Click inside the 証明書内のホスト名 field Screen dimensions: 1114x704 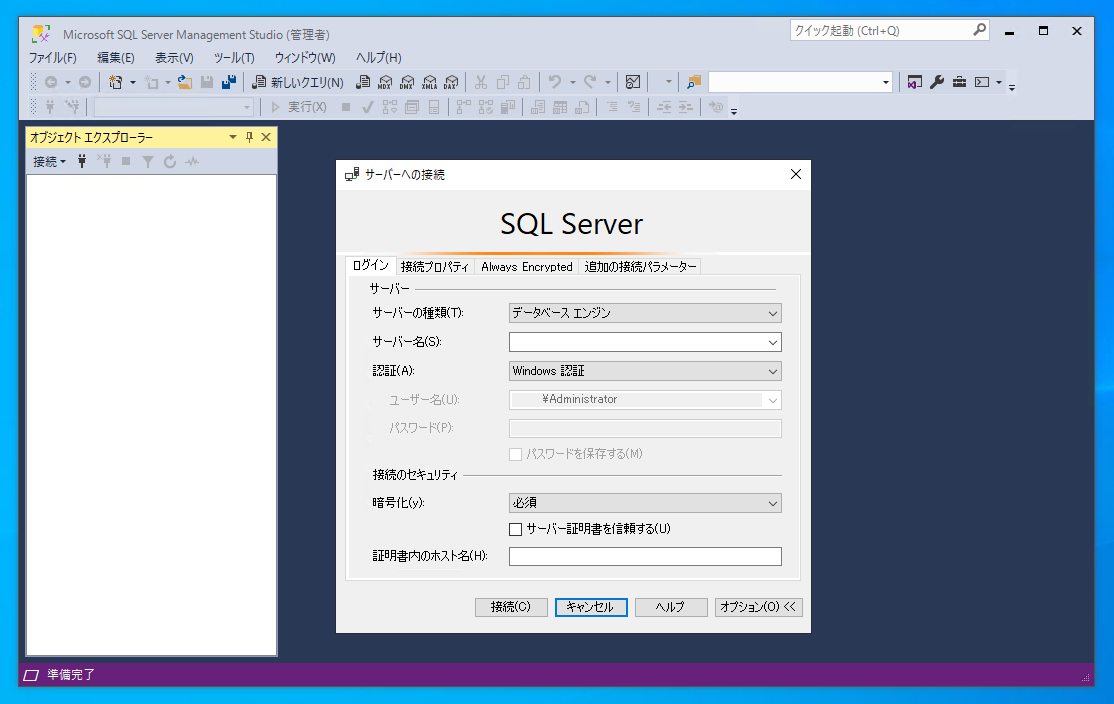coord(645,556)
